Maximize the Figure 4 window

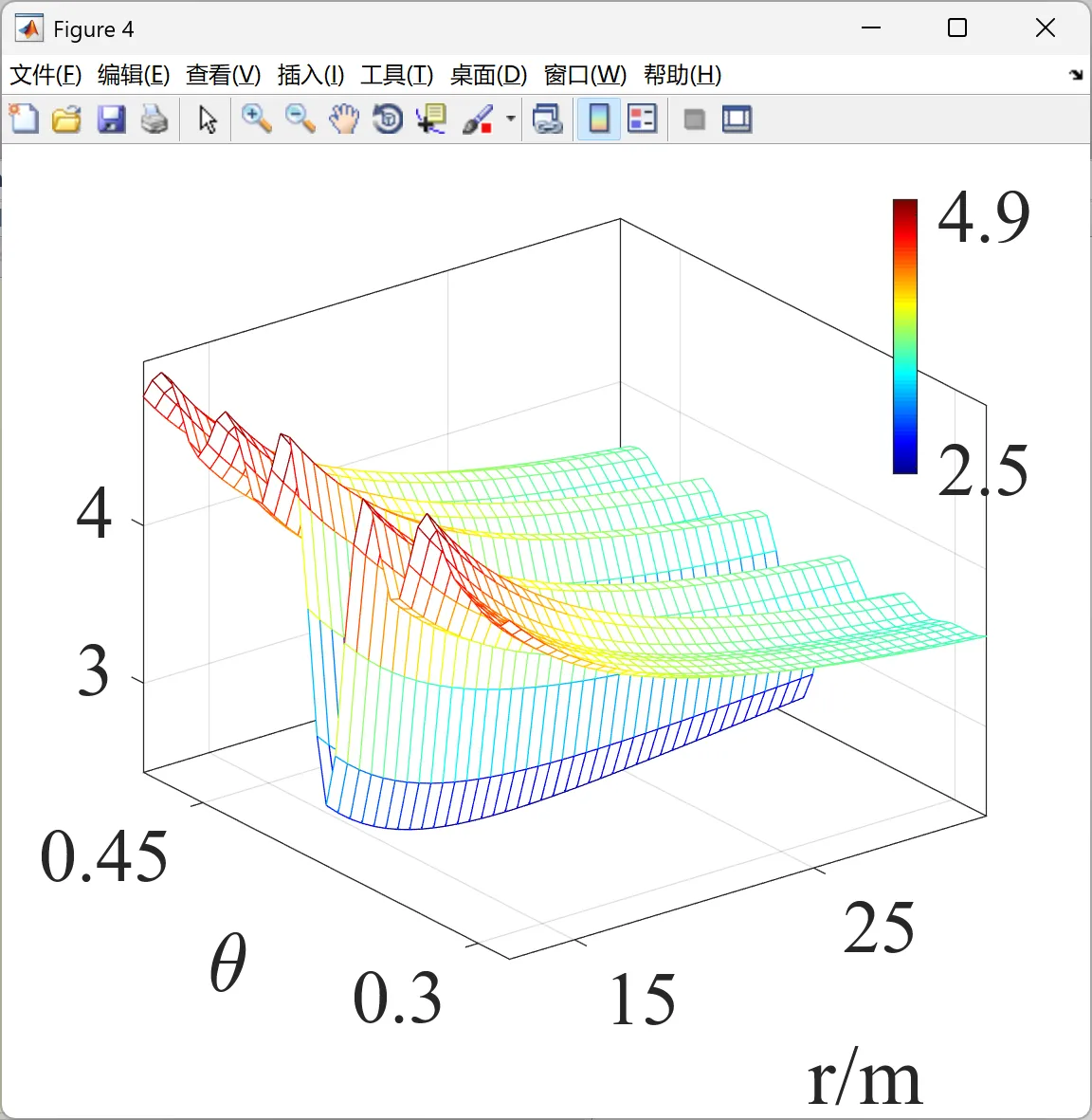click(957, 28)
